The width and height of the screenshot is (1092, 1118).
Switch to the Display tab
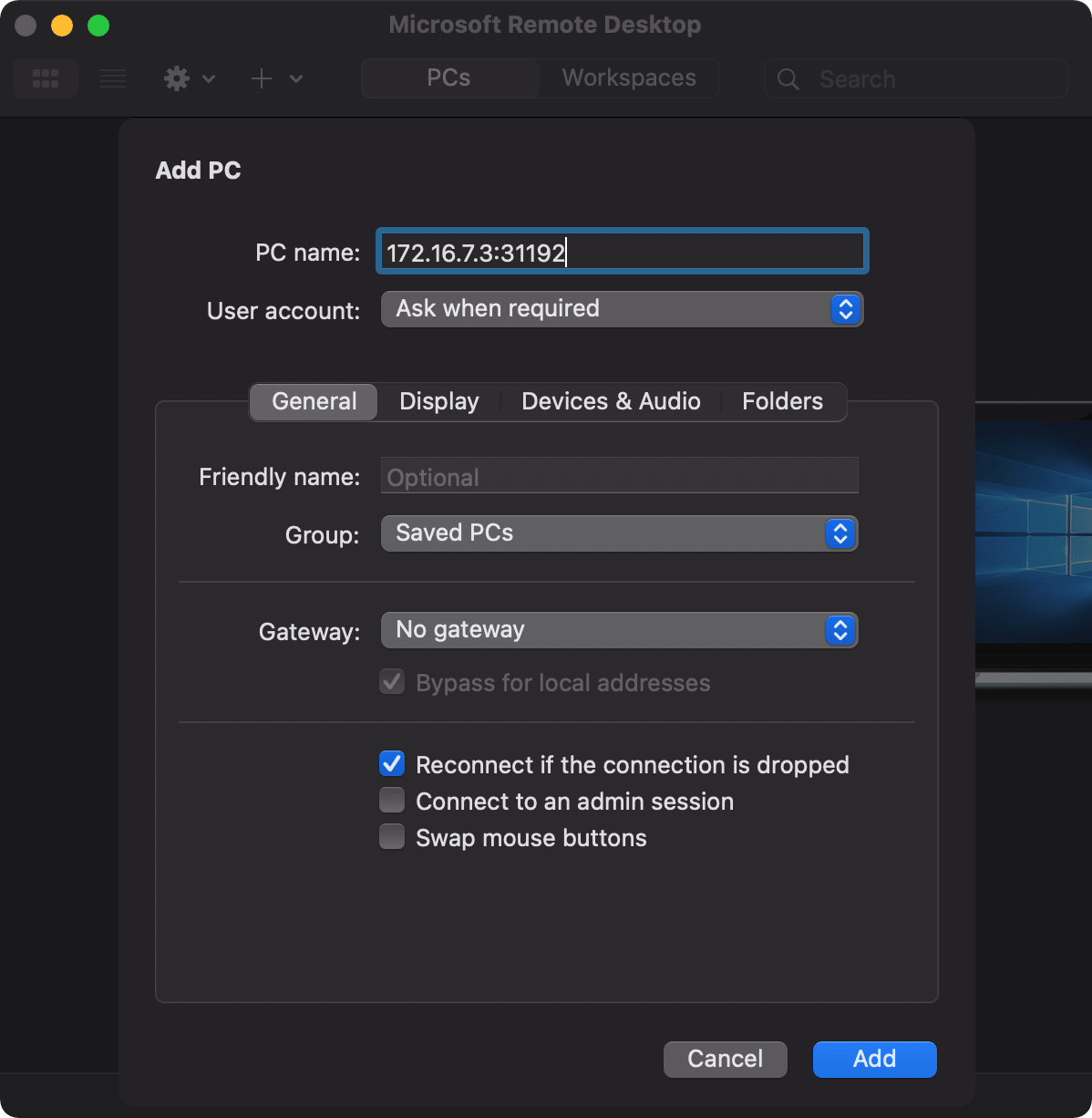[x=438, y=402]
